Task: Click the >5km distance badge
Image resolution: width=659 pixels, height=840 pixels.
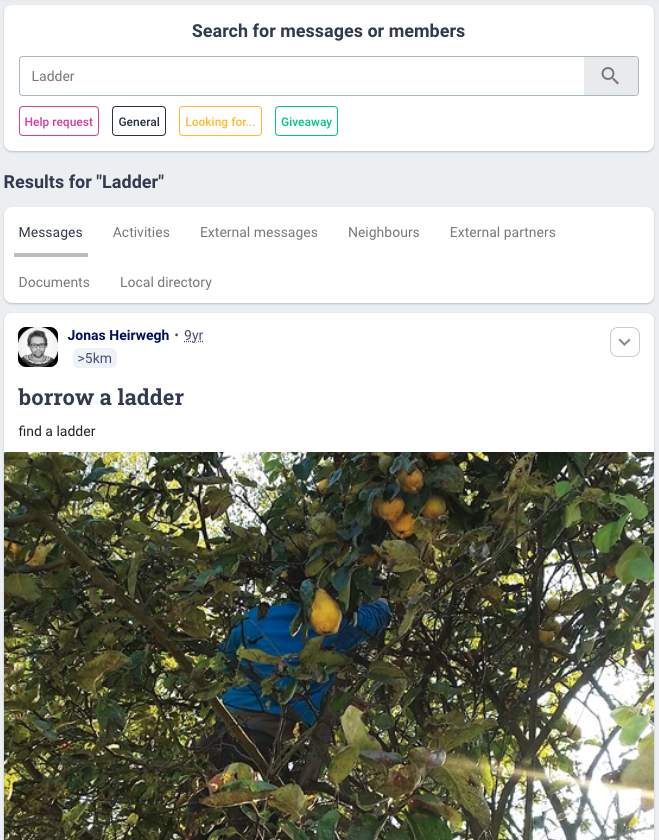Action: (x=95, y=358)
